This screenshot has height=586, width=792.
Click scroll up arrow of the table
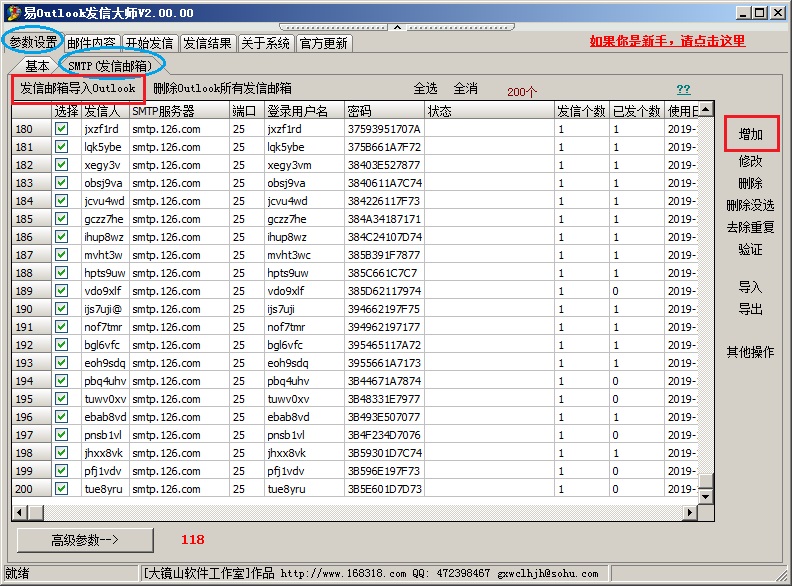click(x=706, y=109)
